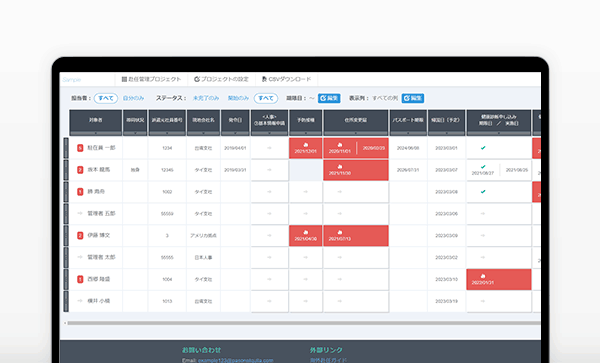Click return date 2023/03/10
The width and height of the screenshot is (600, 363).
coord(446,280)
